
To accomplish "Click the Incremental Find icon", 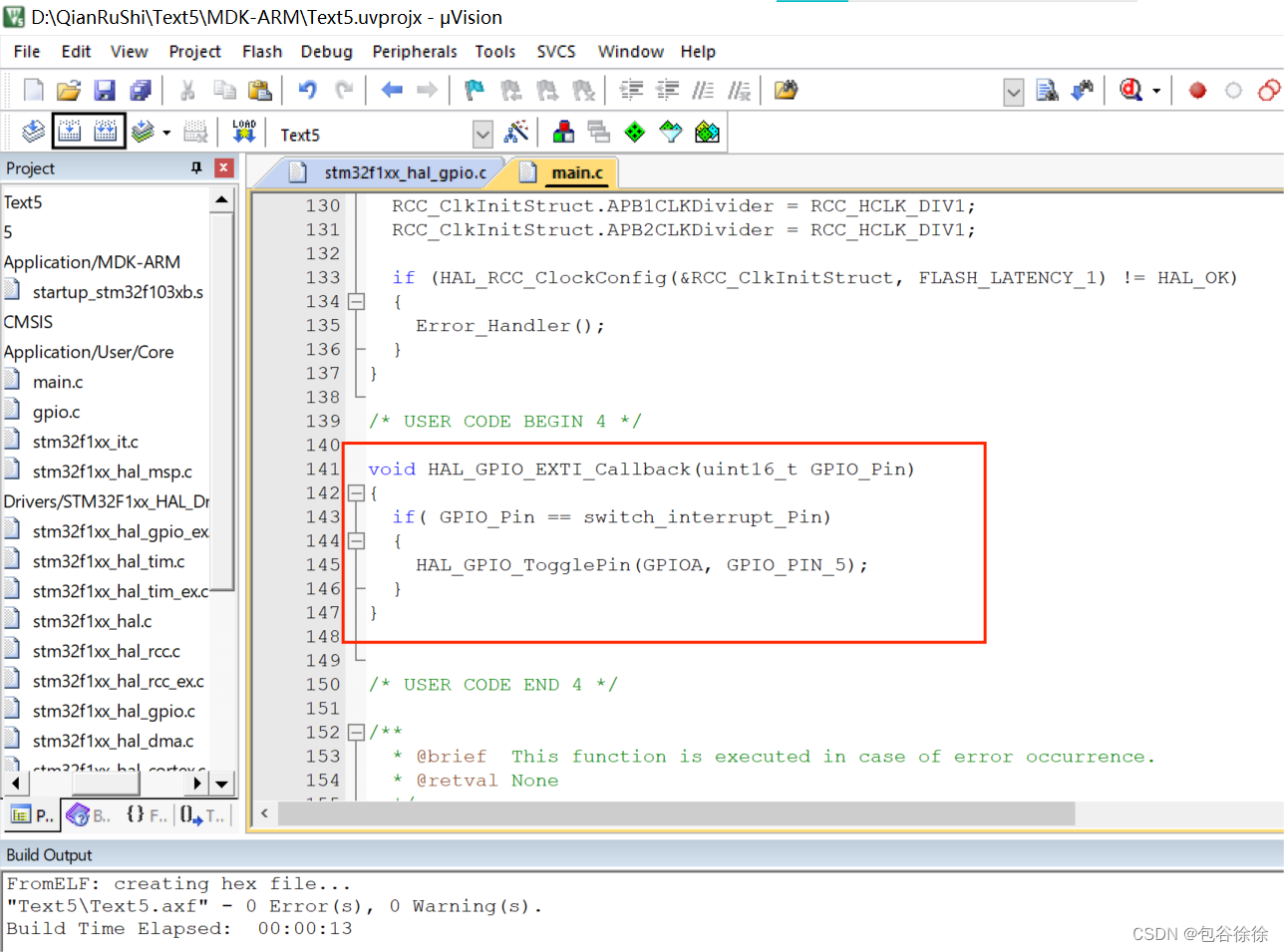I will click(x=1083, y=91).
